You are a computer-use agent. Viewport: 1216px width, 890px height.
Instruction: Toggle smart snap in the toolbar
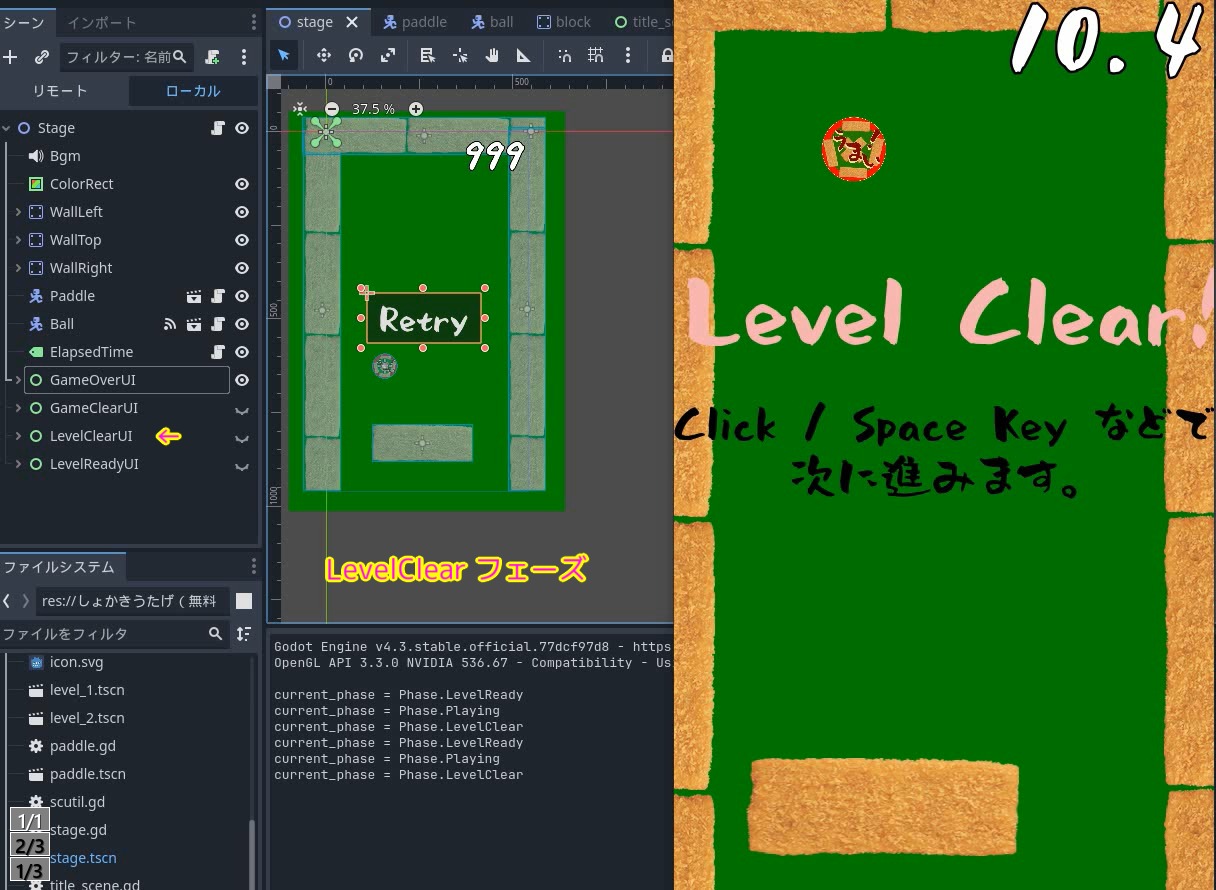[x=564, y=55]
